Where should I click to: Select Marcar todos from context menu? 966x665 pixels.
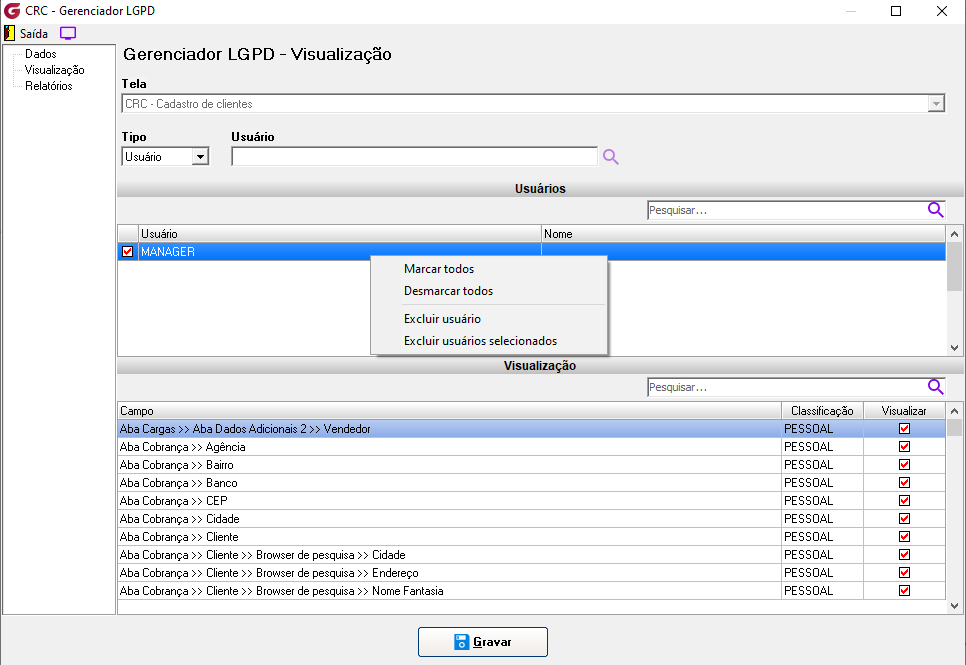[x=439, y=269]
